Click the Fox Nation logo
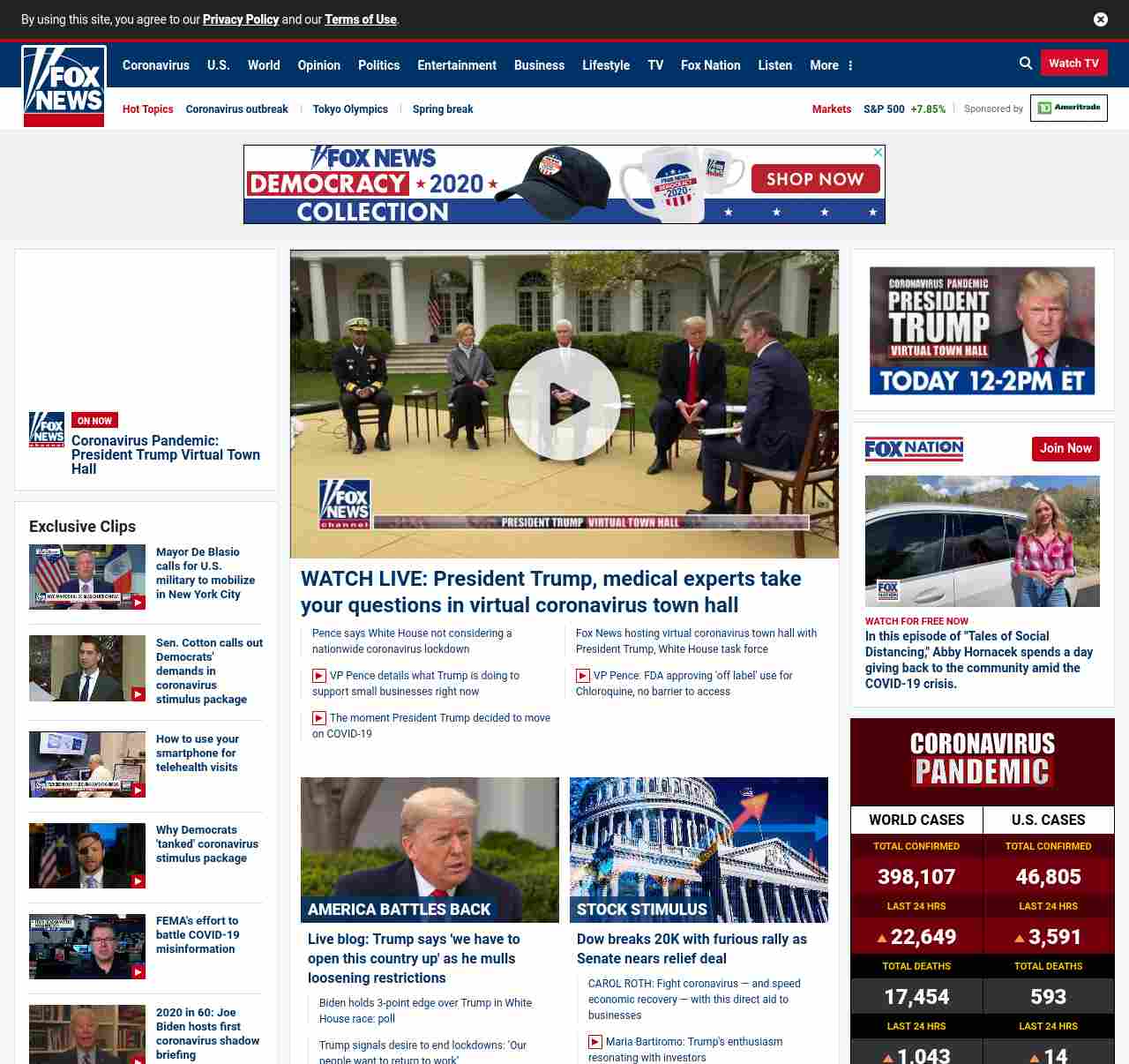Viewport: 1129px width, 1064px height. tap(914, 449)
